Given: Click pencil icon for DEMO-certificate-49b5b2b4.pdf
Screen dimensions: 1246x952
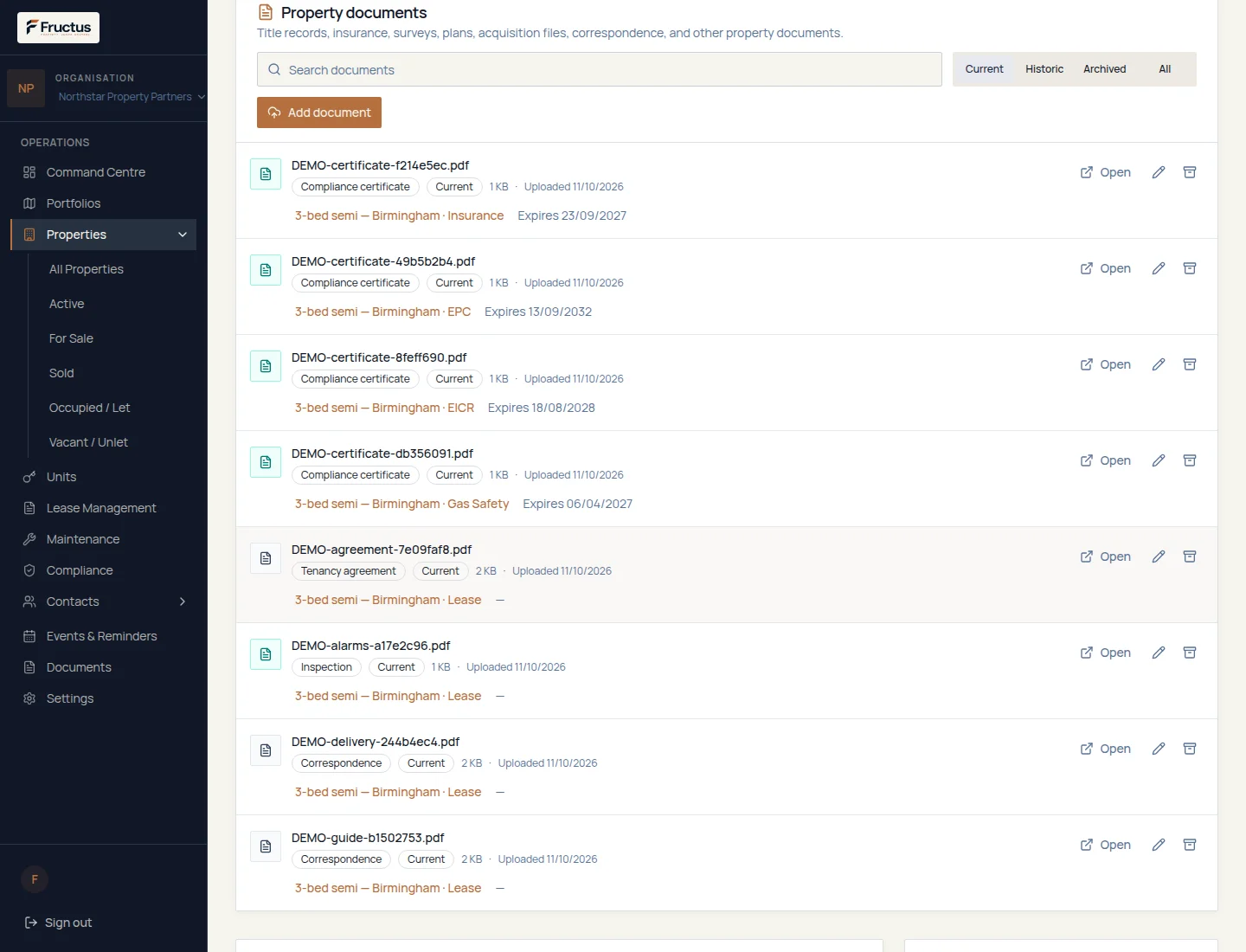Looking at the screenshot, I should tap(1159, 268).
